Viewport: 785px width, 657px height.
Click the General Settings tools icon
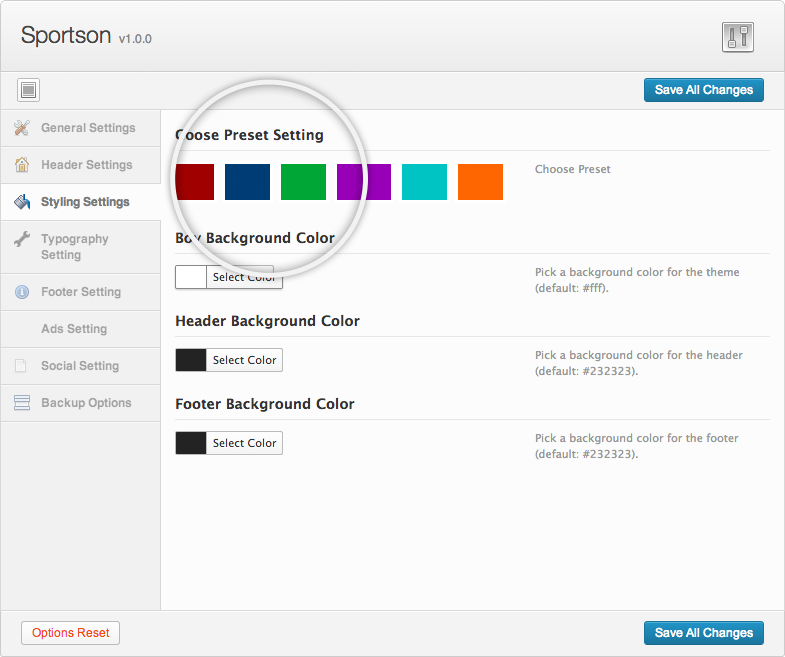[22, 128]
